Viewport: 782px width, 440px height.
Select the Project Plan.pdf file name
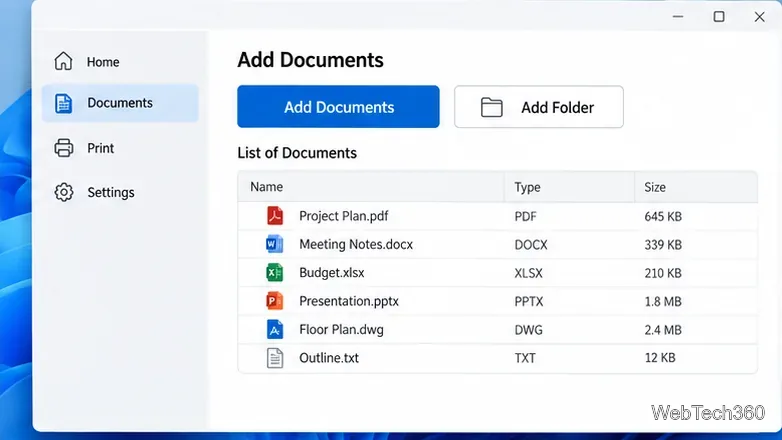[x=344, y=216]
